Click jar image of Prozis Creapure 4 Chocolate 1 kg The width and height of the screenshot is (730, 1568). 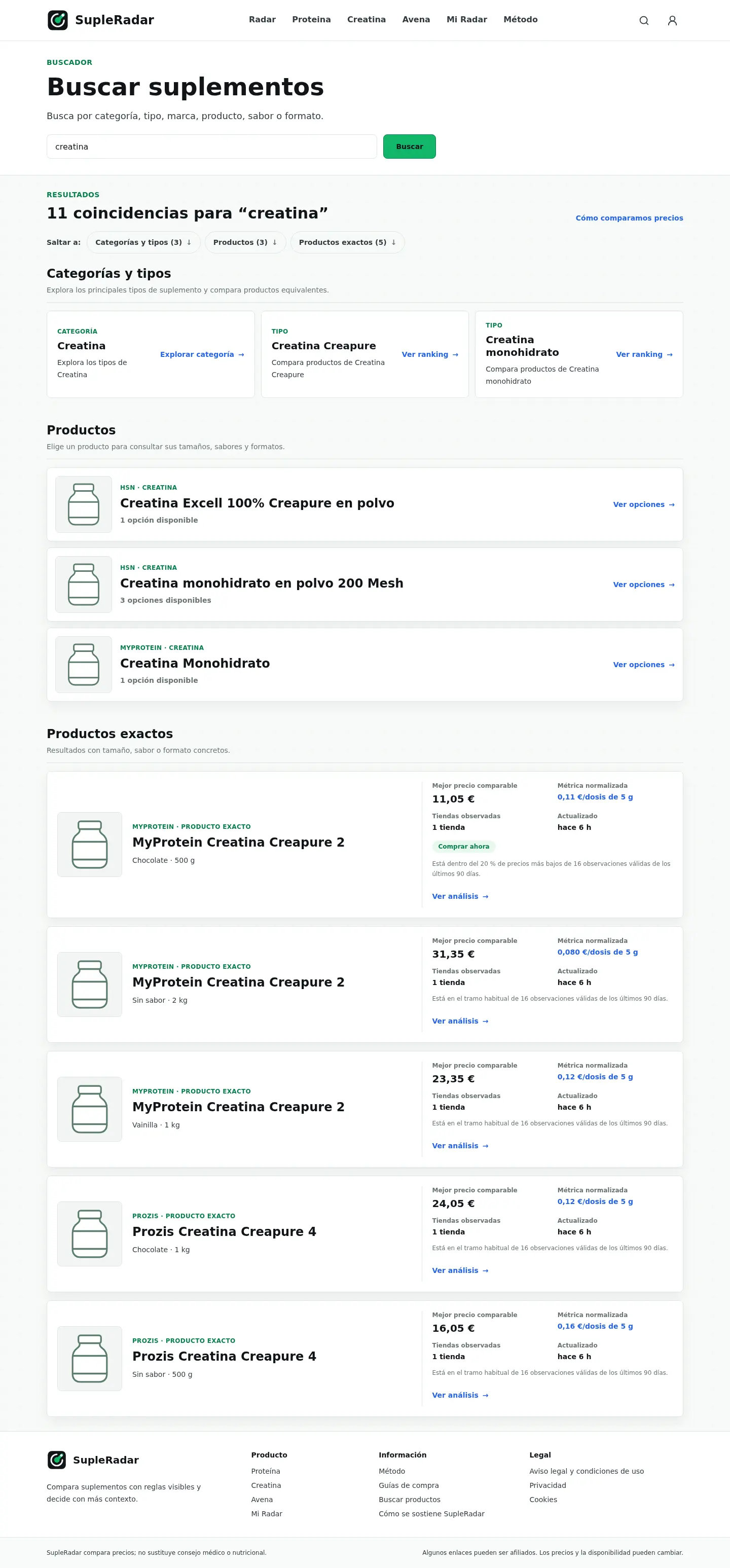pyautogui.click(x=90, y=1234)
